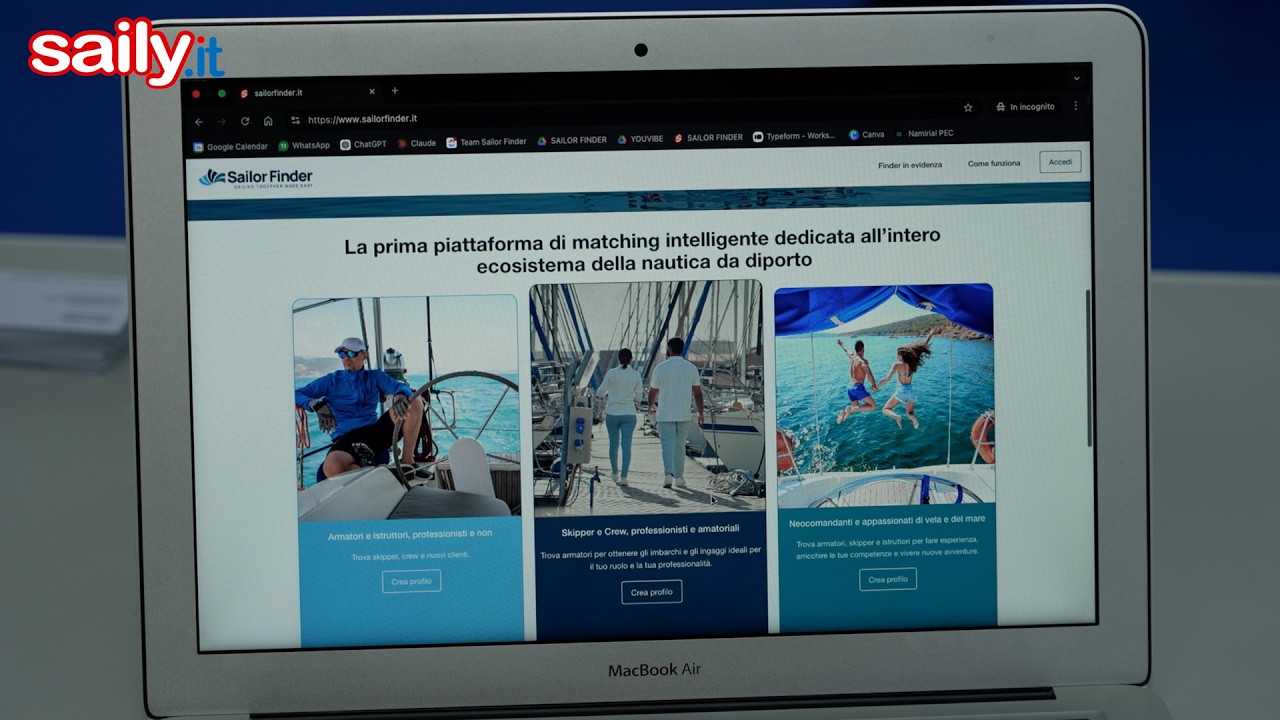Open the WhatsApp bookmark

(304, 145)
